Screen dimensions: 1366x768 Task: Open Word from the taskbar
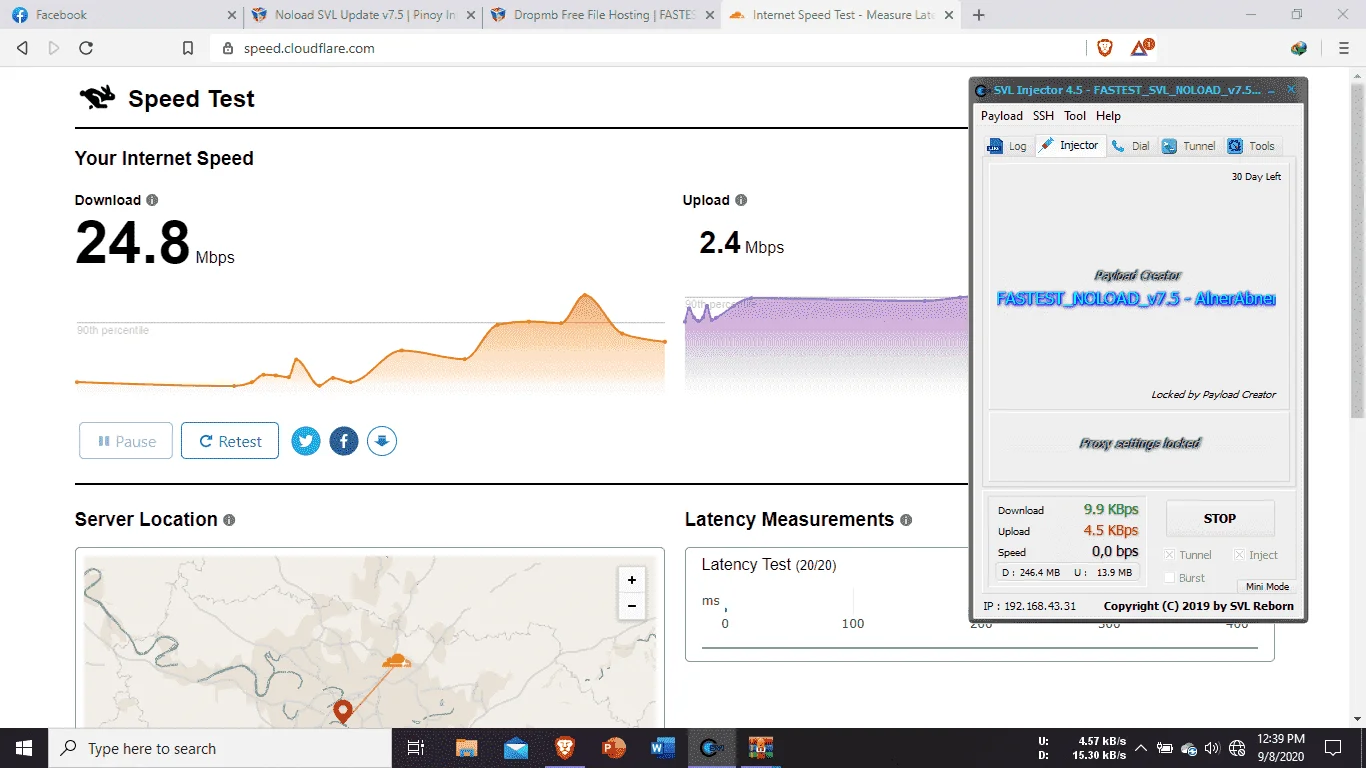(663, 748)
